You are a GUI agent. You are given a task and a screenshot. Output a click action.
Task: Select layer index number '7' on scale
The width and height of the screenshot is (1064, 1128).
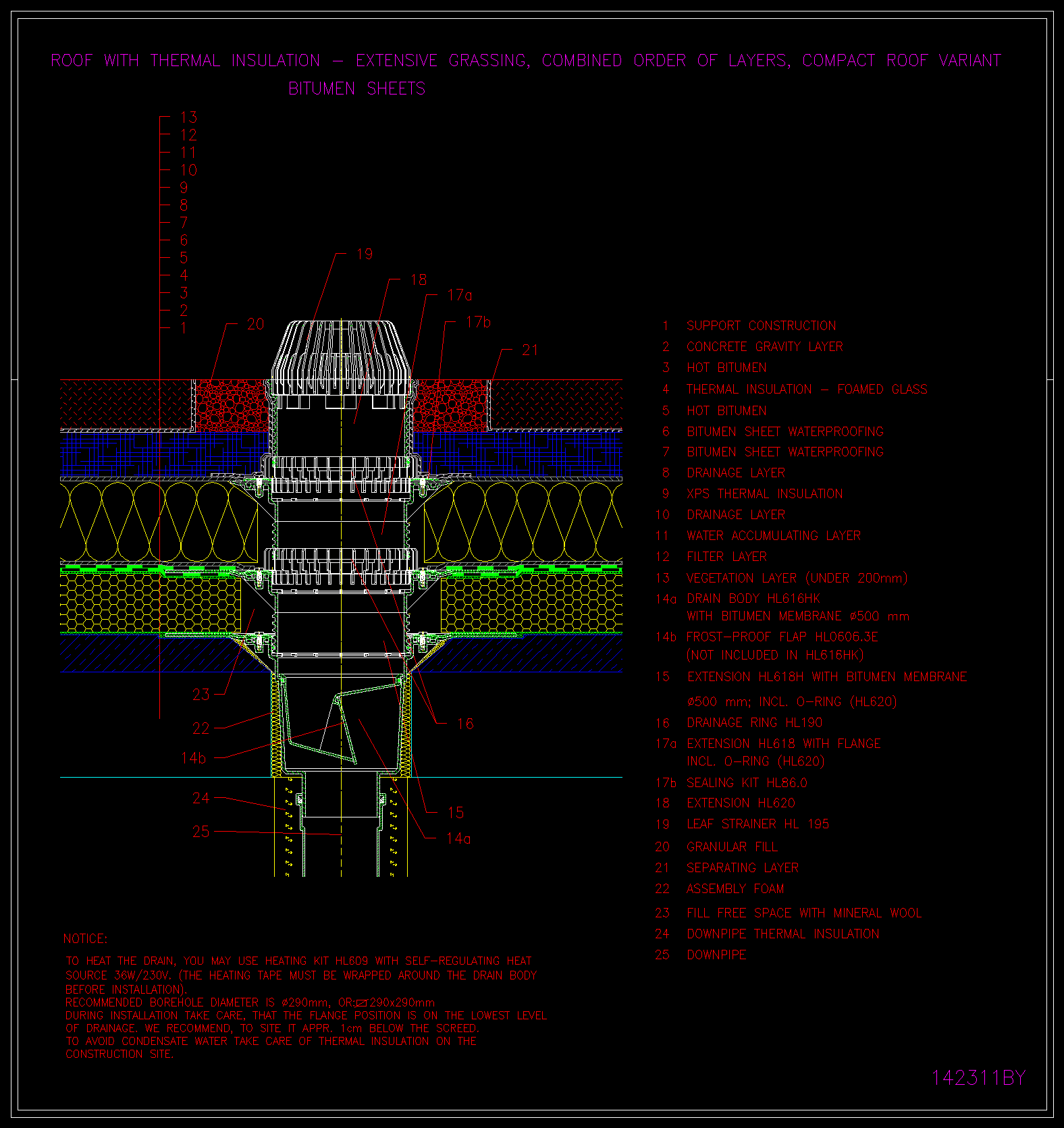coord(184,223)
